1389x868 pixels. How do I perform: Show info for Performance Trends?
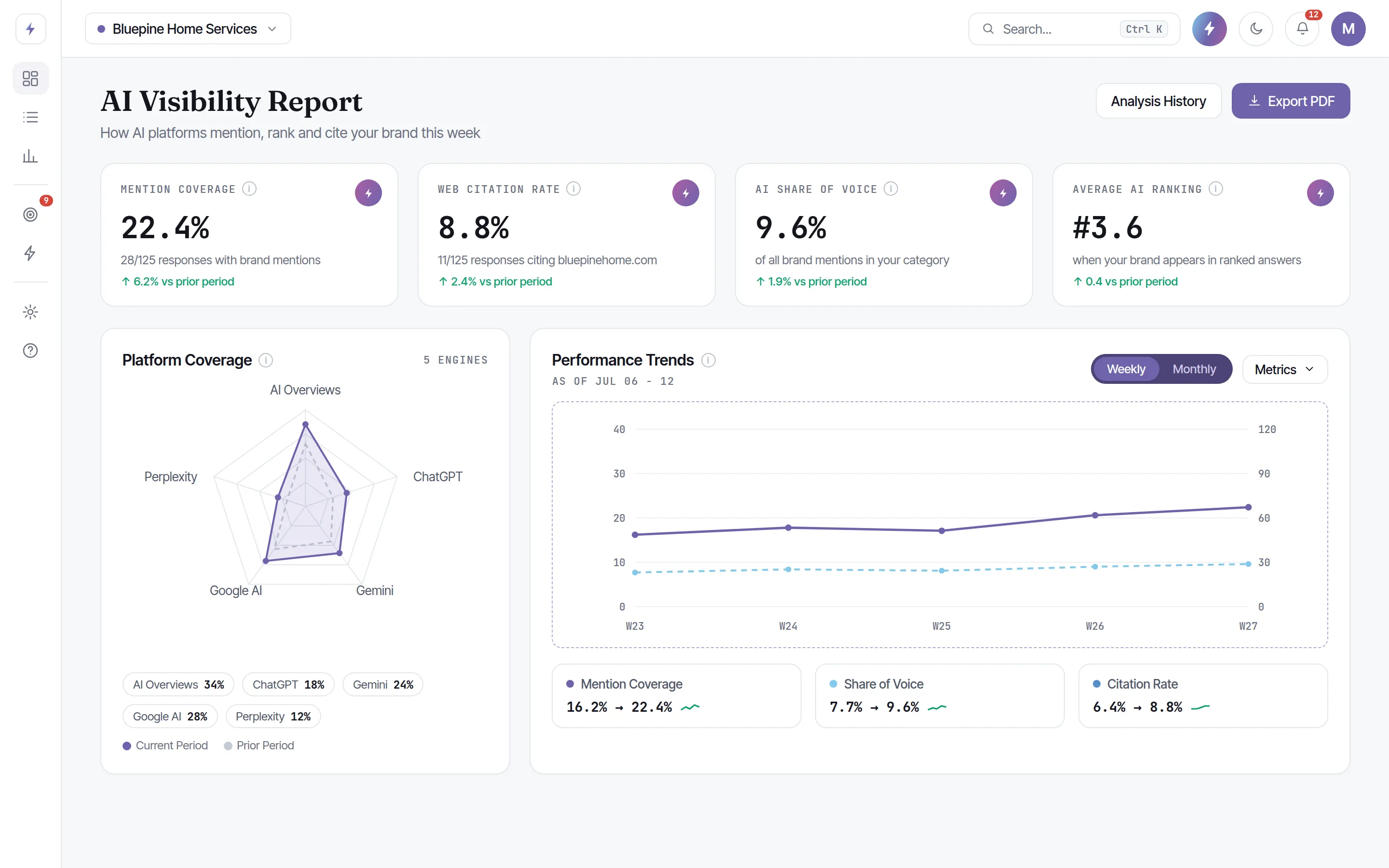[708, 360]
